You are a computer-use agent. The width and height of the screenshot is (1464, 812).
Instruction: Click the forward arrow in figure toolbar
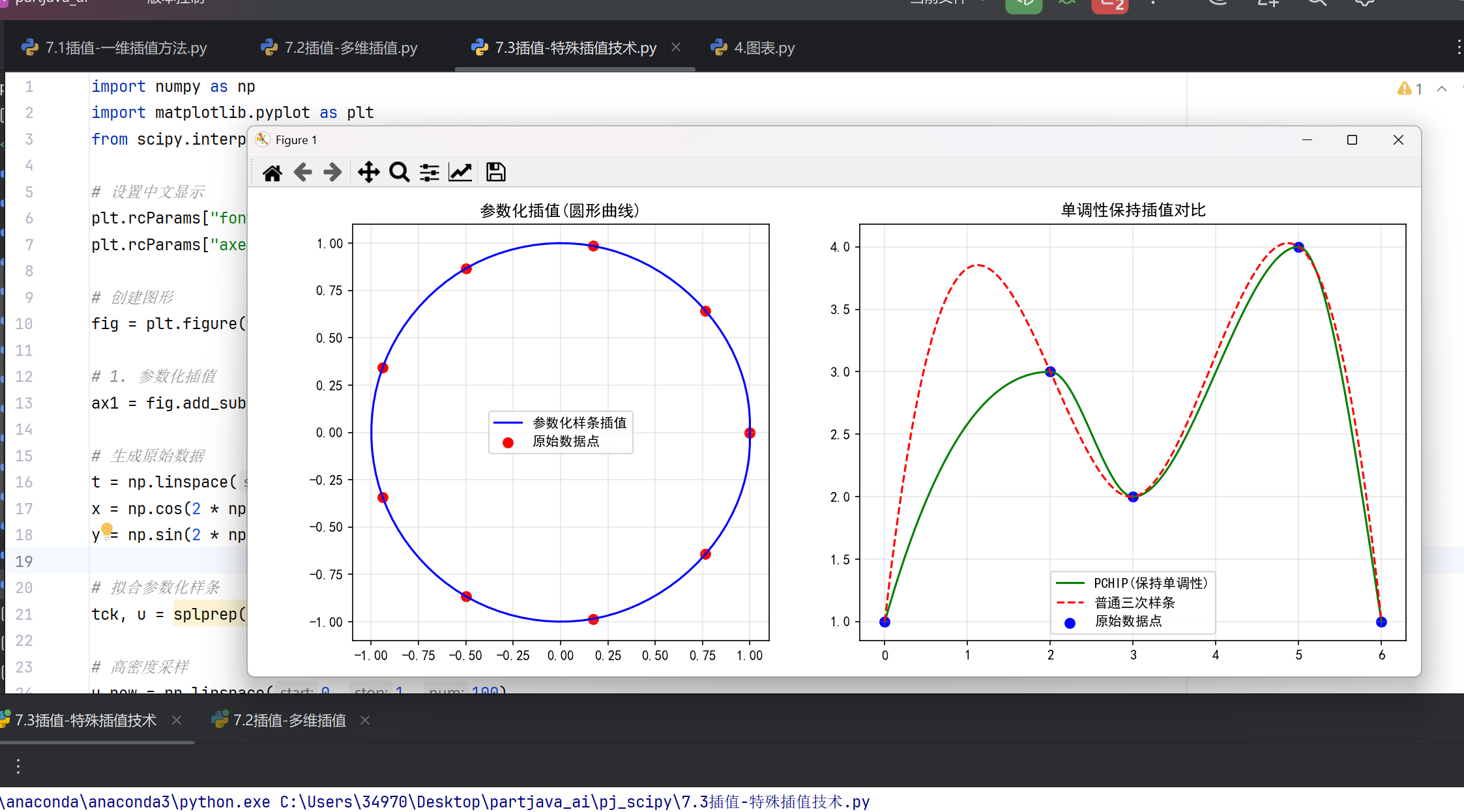pos(332,173)
